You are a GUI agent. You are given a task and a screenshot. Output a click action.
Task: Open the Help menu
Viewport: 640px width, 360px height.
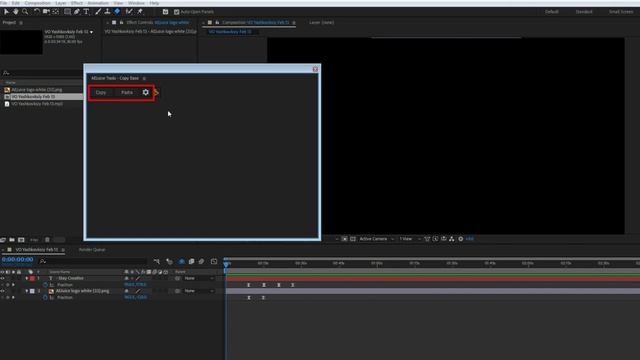pyautogui.click(x=154, y=3)
